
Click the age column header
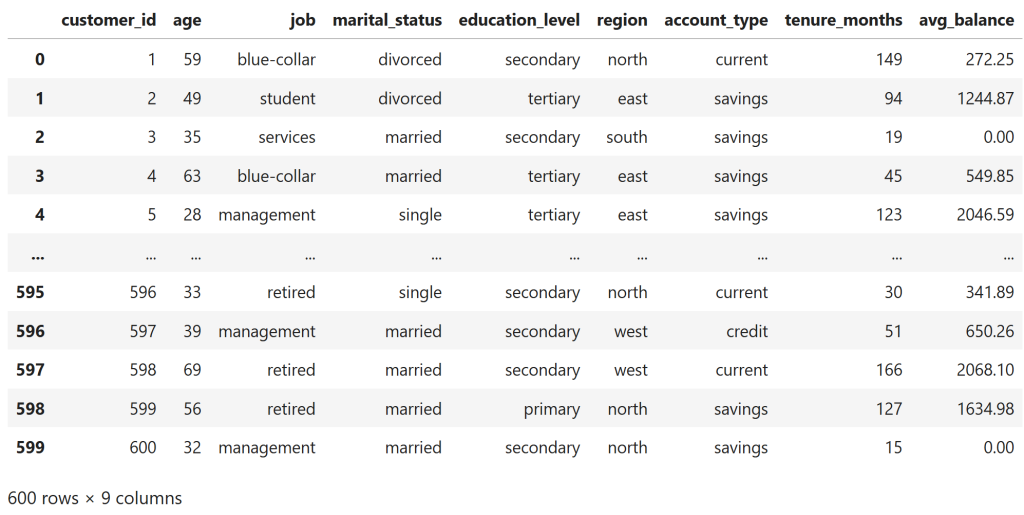[x=187, y=20]
